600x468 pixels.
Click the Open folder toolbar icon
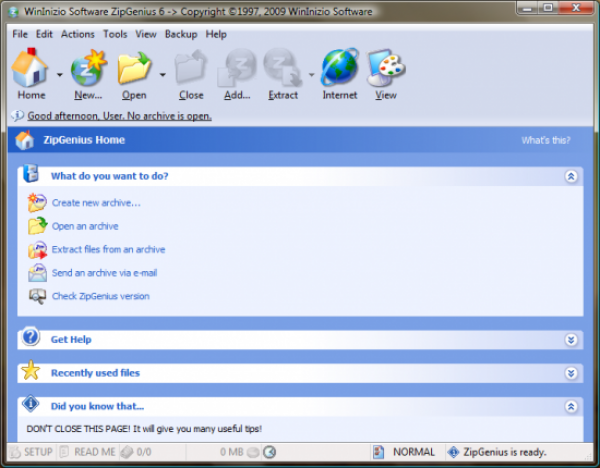134,68
